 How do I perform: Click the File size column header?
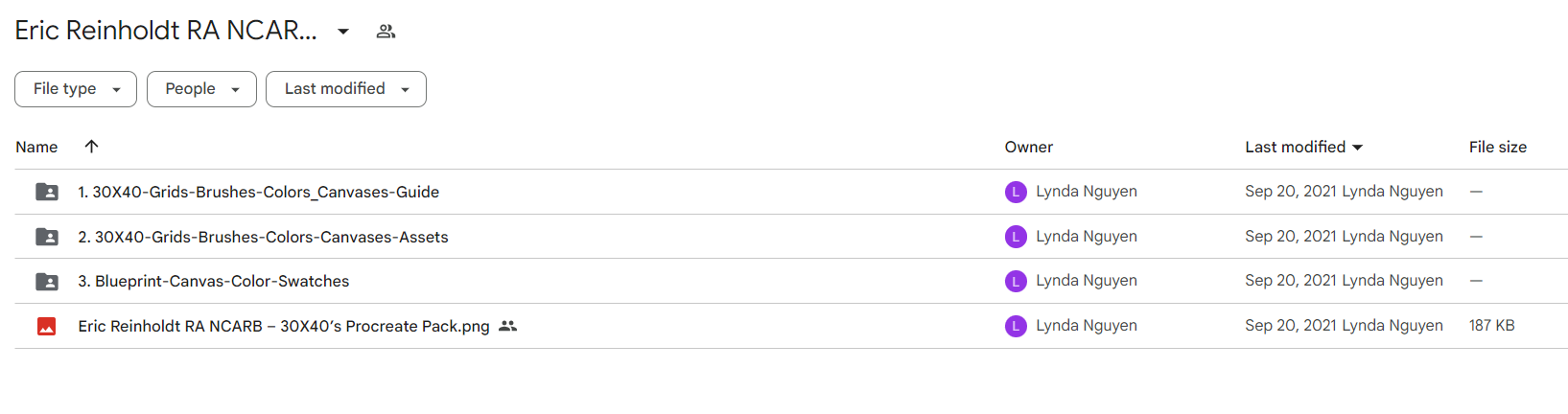point(1498,148)
